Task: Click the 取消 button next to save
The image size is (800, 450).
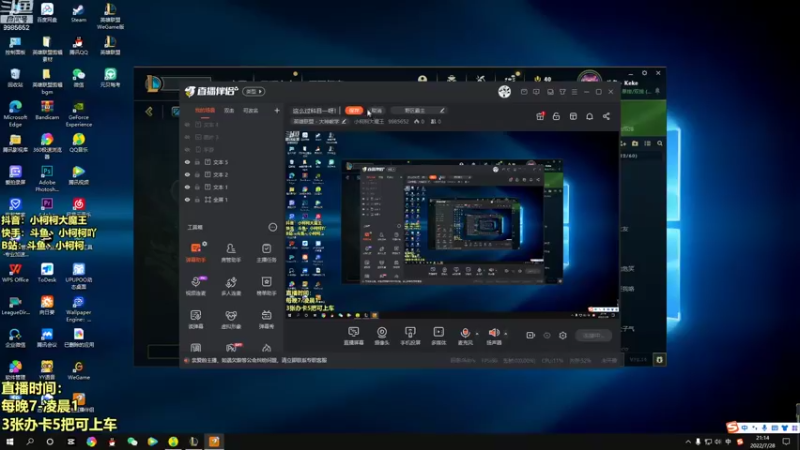Action: click(377, 110)
